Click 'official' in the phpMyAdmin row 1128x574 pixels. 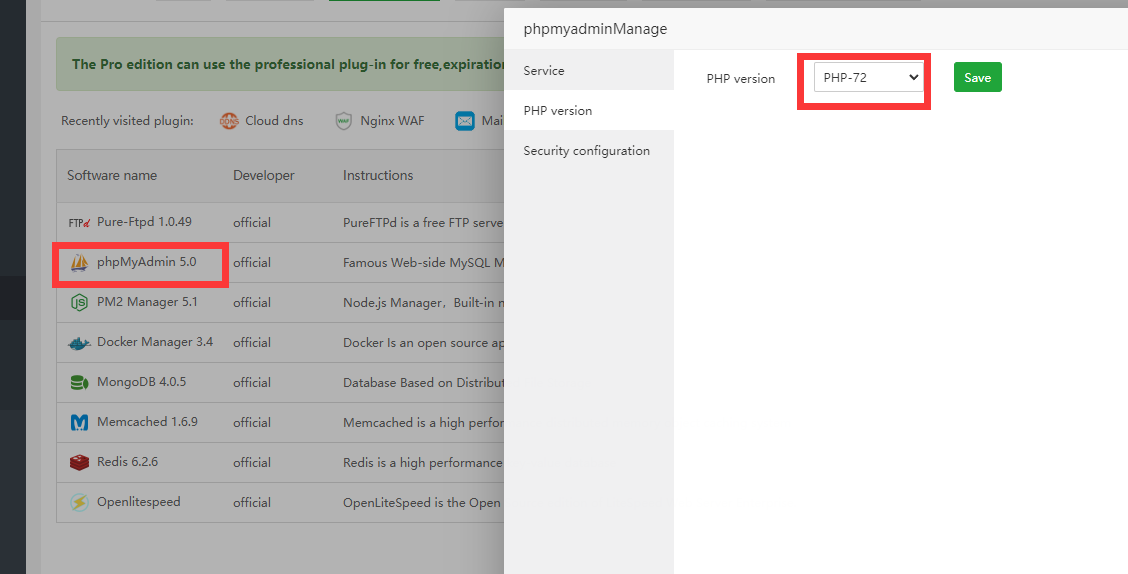click(252, 263)
